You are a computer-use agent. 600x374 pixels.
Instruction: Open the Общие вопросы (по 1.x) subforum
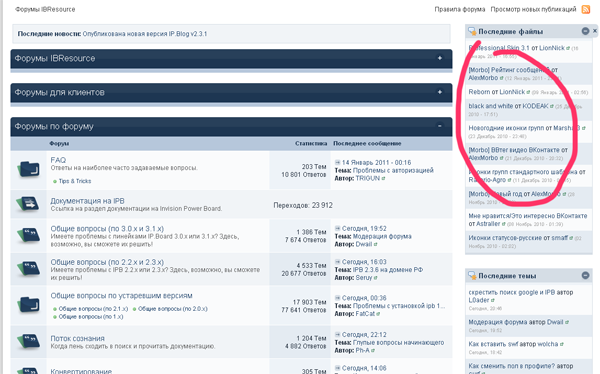91,317
